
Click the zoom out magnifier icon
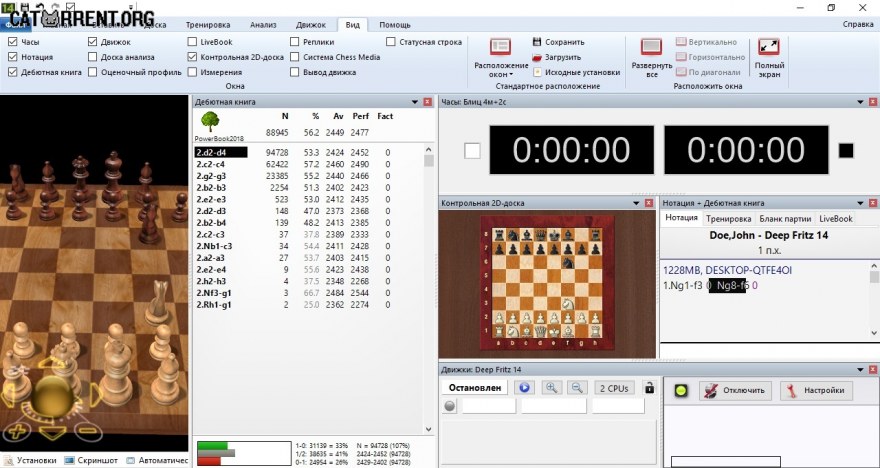coord(577,388)
